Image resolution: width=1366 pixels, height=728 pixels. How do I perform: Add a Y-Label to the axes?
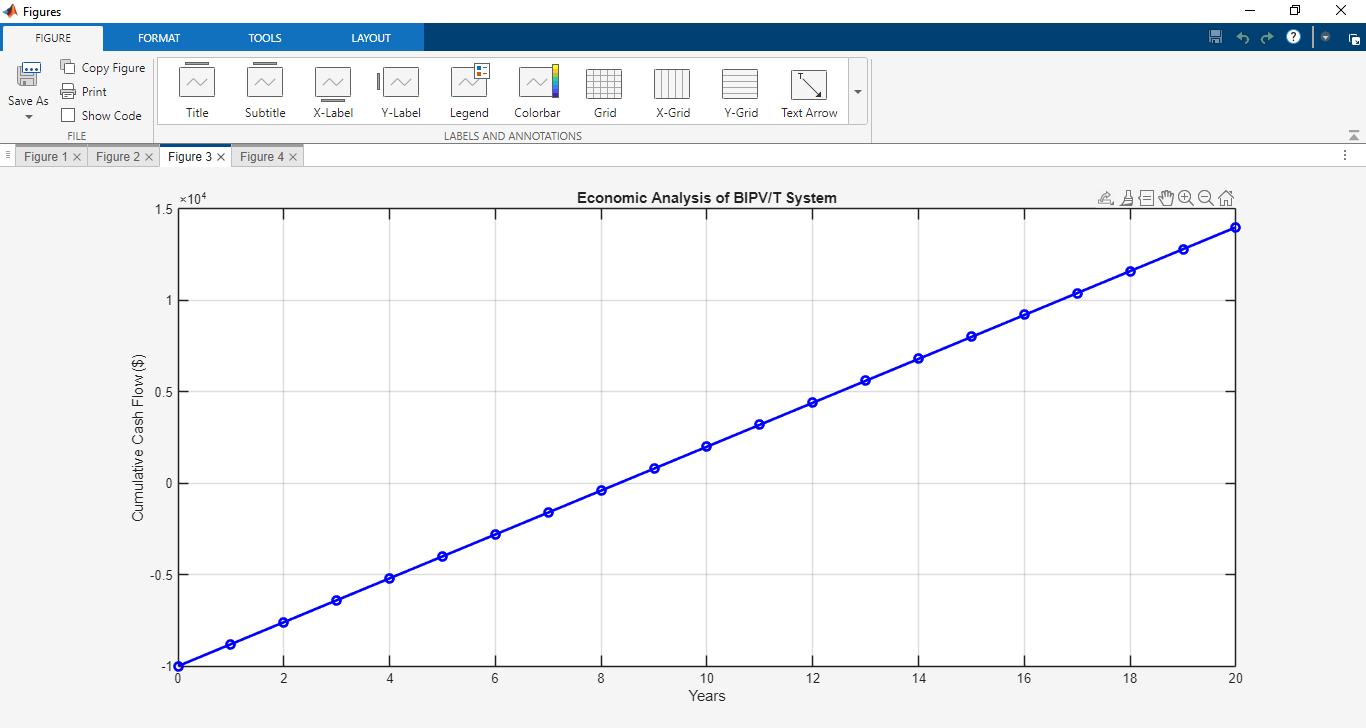tap(401, 92)
